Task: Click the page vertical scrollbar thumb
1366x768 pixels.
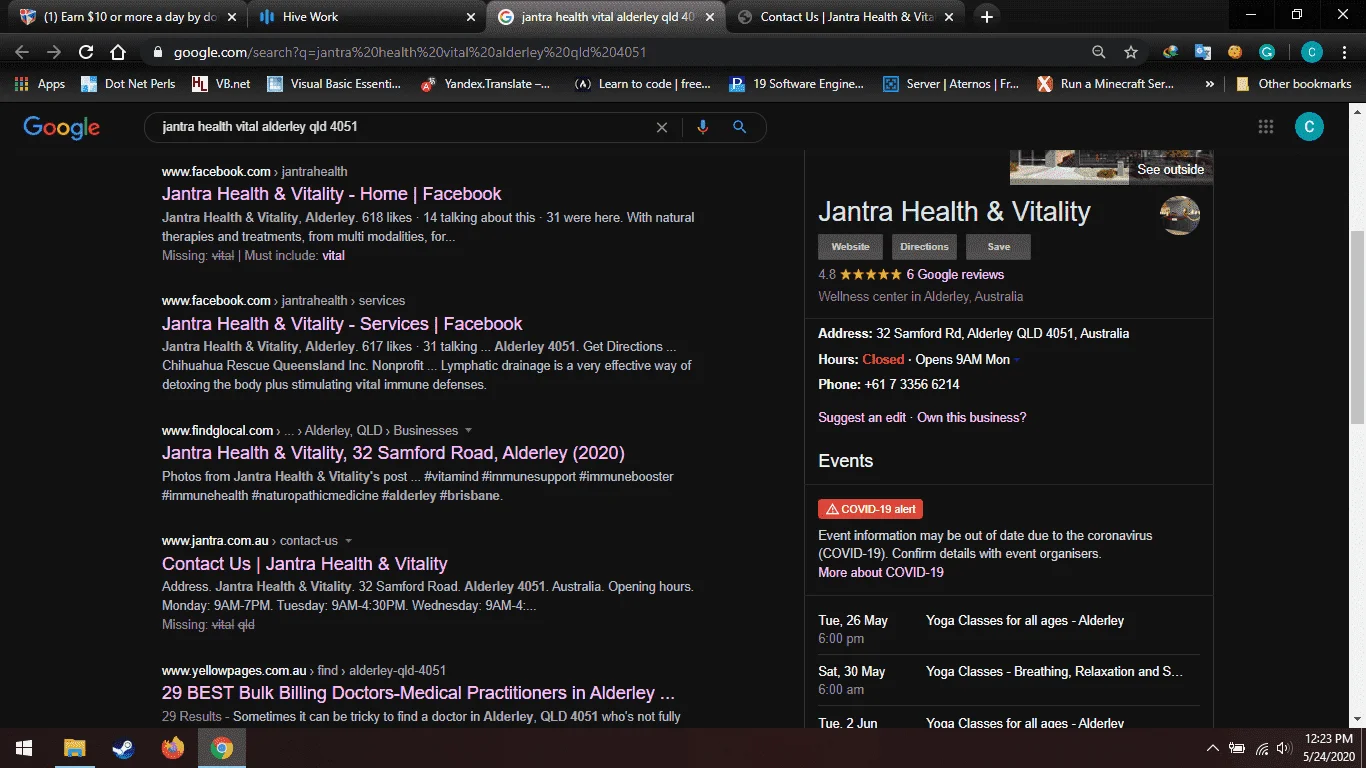Action: (1357, 327)
